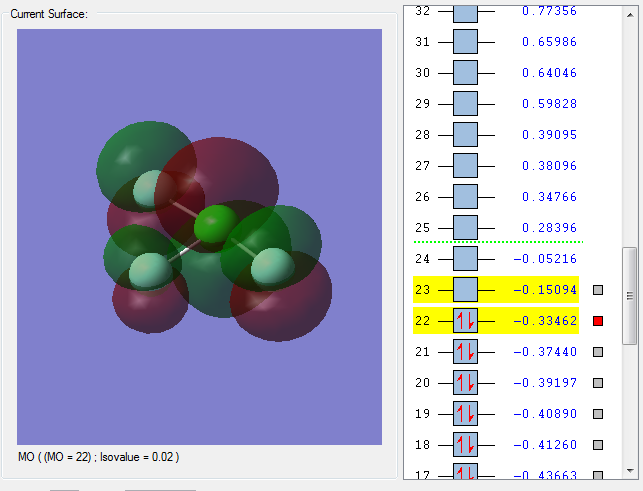The image size is (643, 491).
Task: Toggle the gray square next to orbital 23
Action: pyautogui.click(x=598, y=290)
